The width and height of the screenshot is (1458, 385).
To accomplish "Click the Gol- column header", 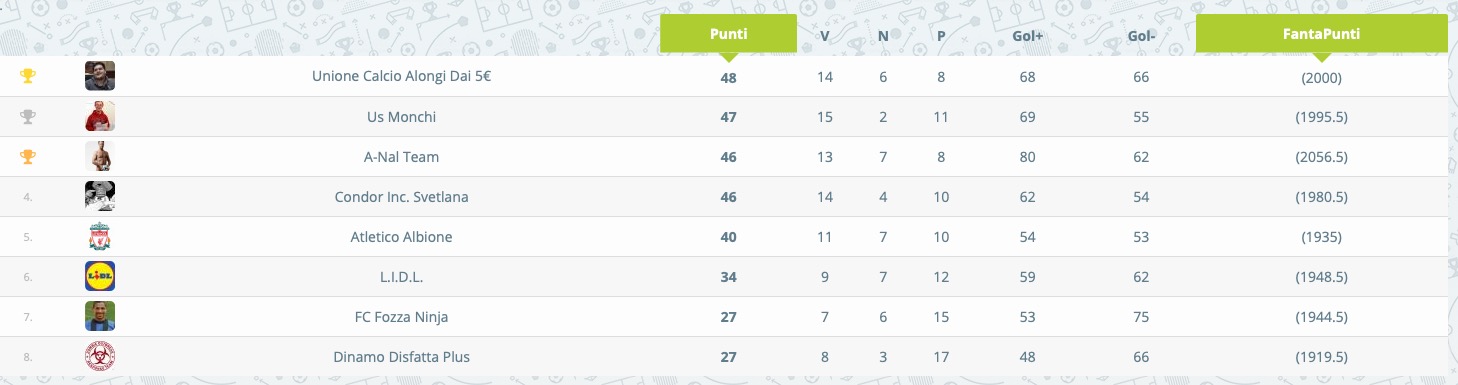I will click(x=1141, y=35).
